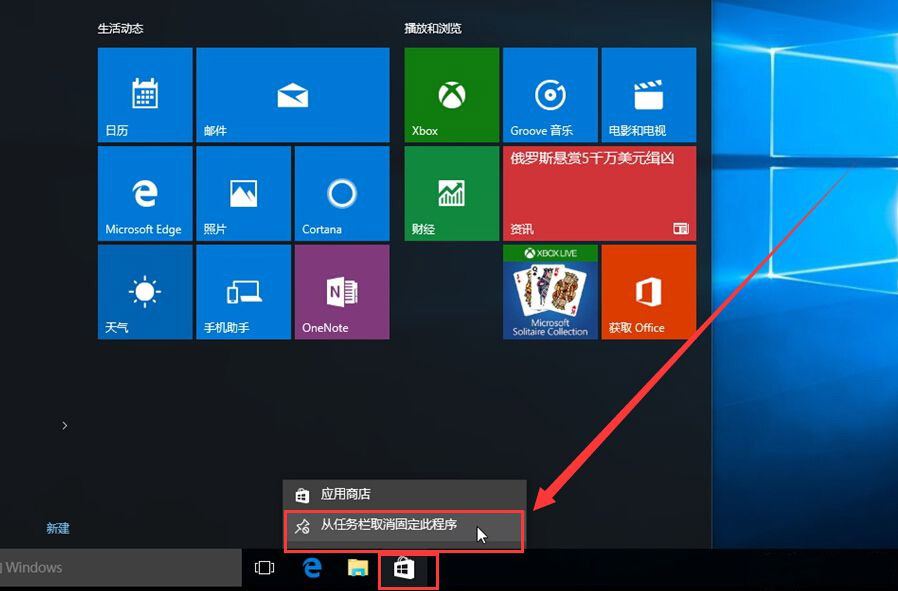898x591 pixels.
Task: Open Edge from the taskbar
Action: [312, 568]
